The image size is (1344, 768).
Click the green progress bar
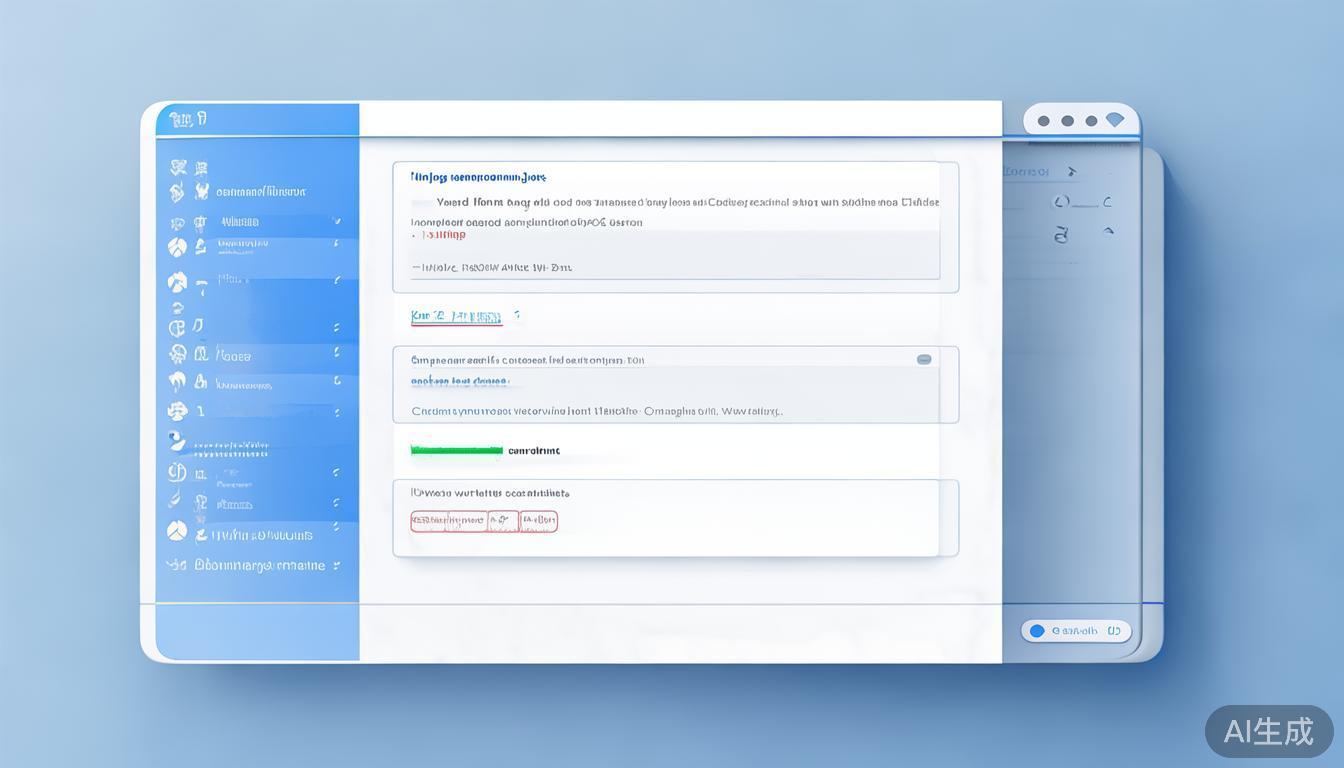pyautogui.click(x=456, y=451)
